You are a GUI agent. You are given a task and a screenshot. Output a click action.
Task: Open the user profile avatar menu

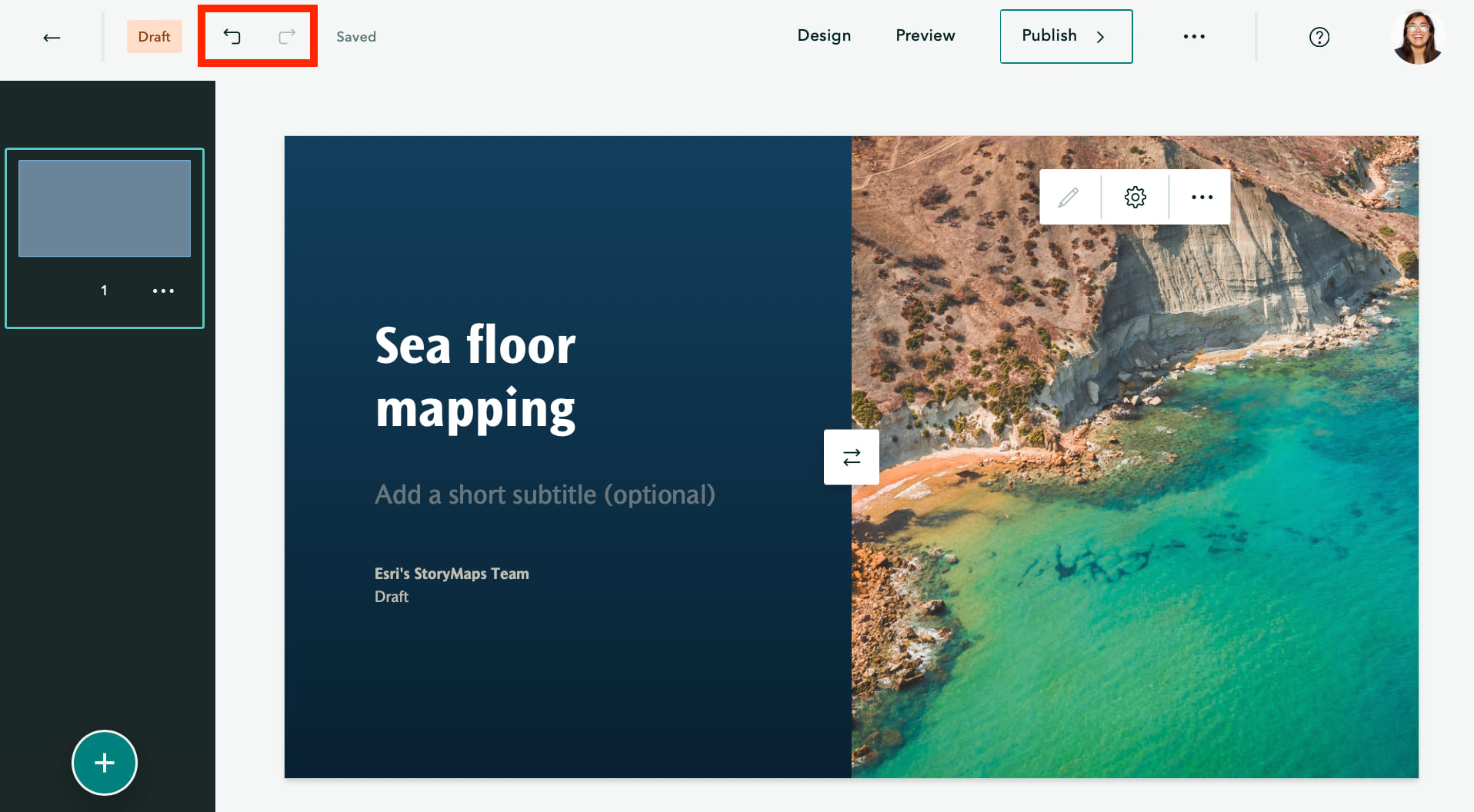(1418, 37)
